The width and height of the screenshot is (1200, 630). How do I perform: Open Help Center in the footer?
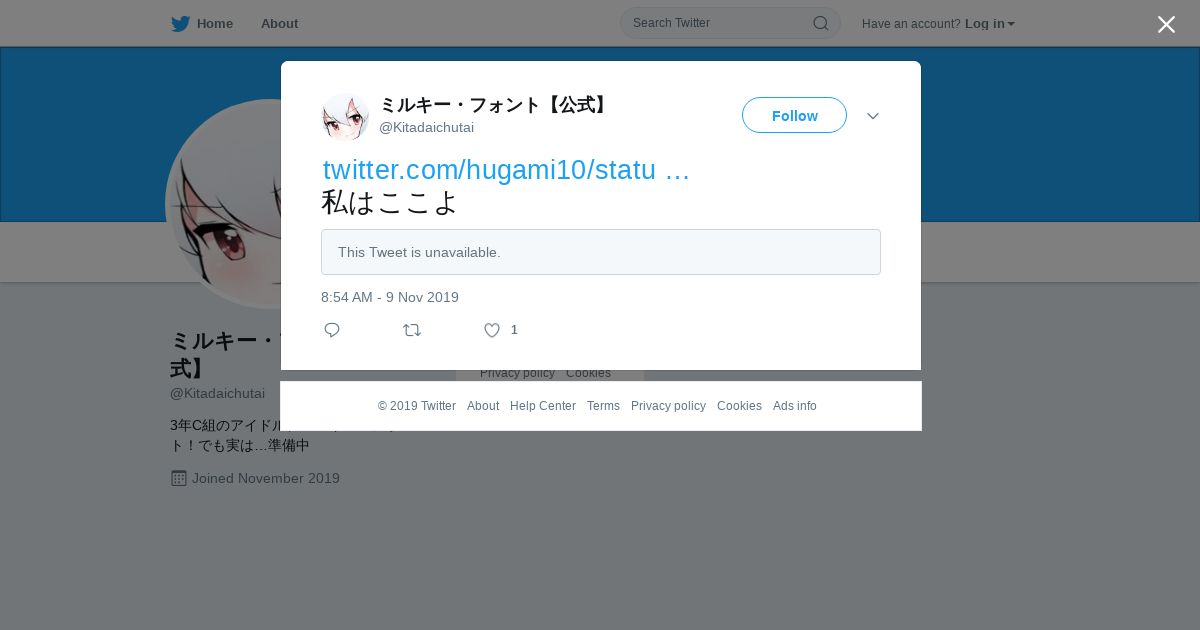point(543,406)
